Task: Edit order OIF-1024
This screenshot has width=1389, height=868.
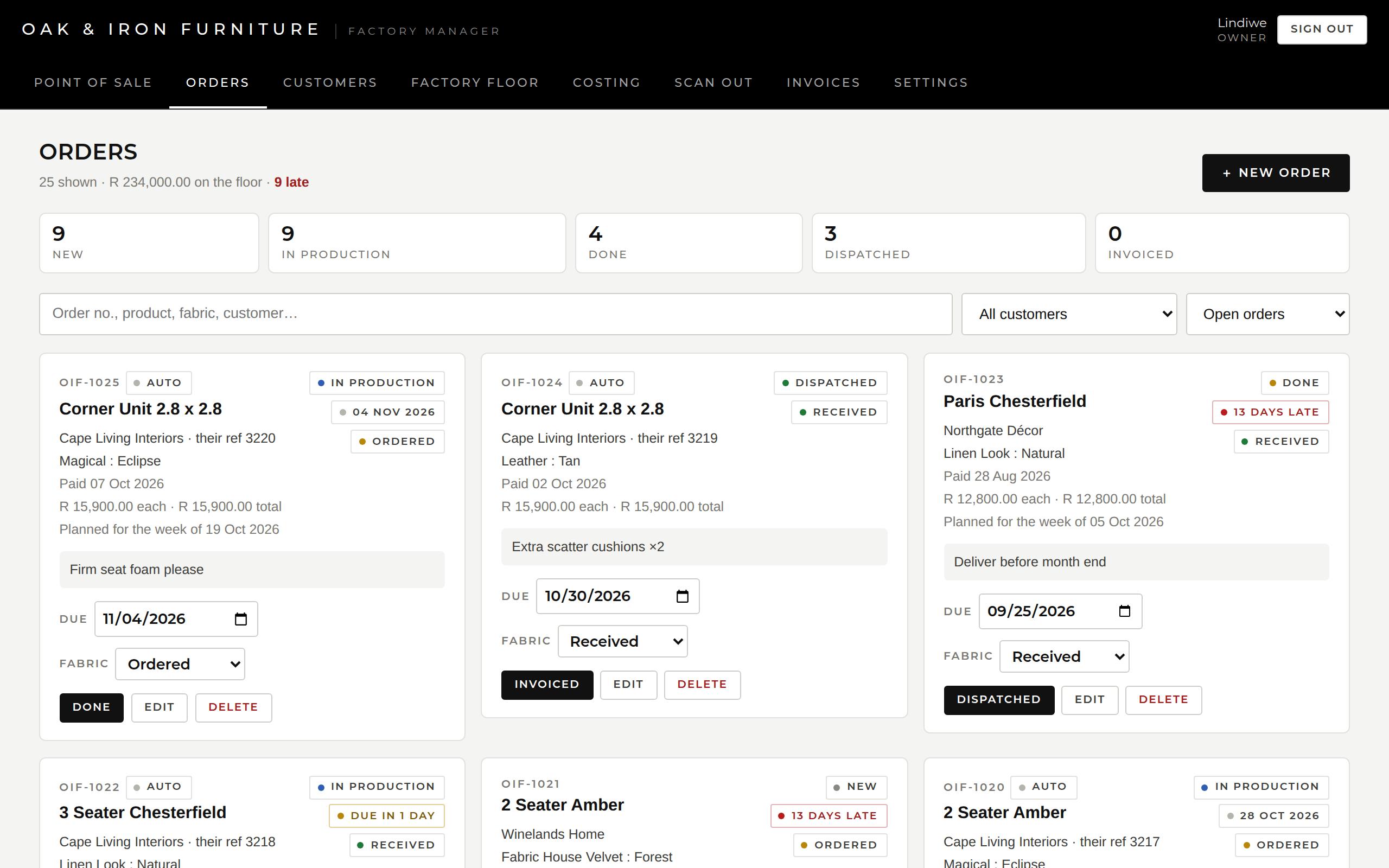Action: [x=628, y=684]
